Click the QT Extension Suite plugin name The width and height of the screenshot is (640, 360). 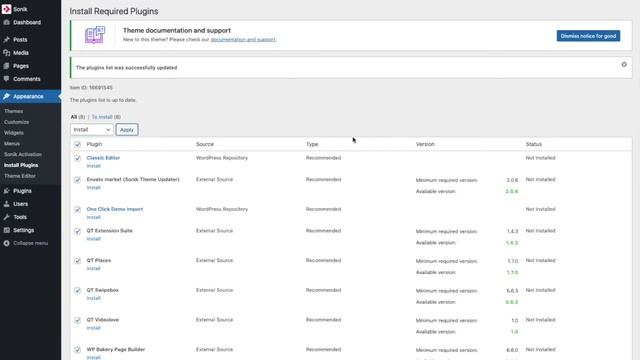coord(109,231)
